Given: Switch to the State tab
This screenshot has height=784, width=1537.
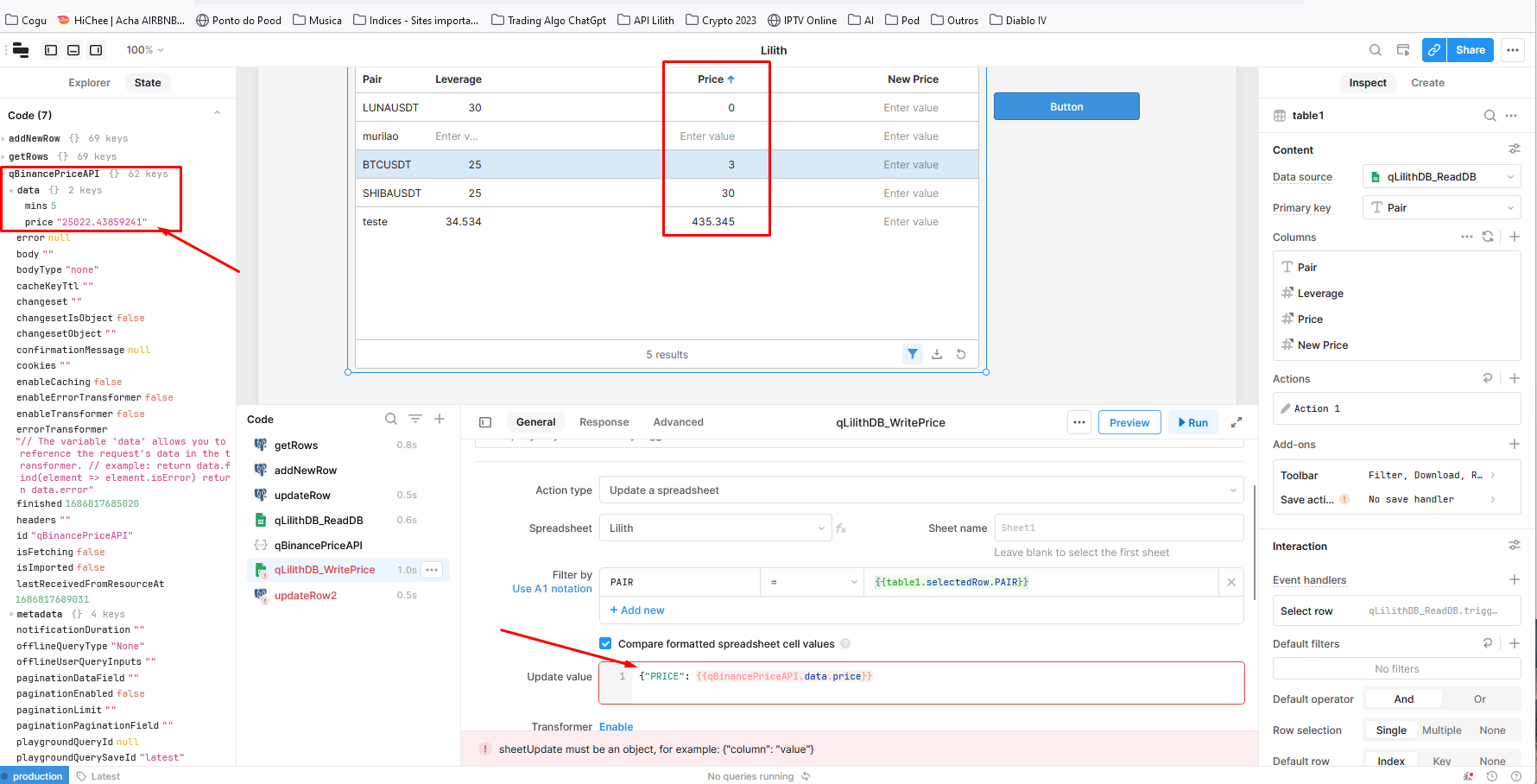Looking at the screenshot, I should pos(148,83).
